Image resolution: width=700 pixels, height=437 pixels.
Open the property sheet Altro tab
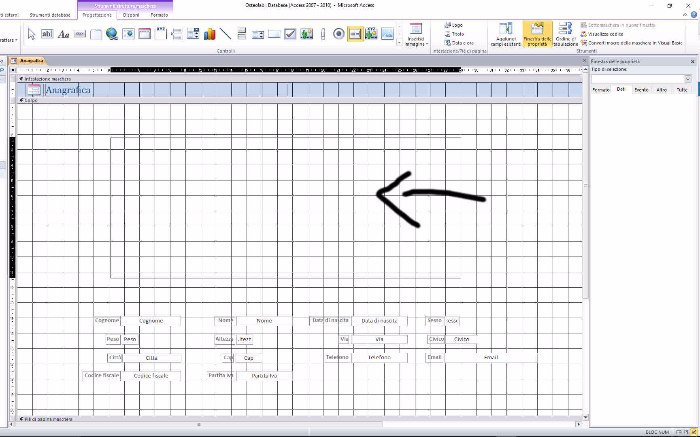pos(662,90)
